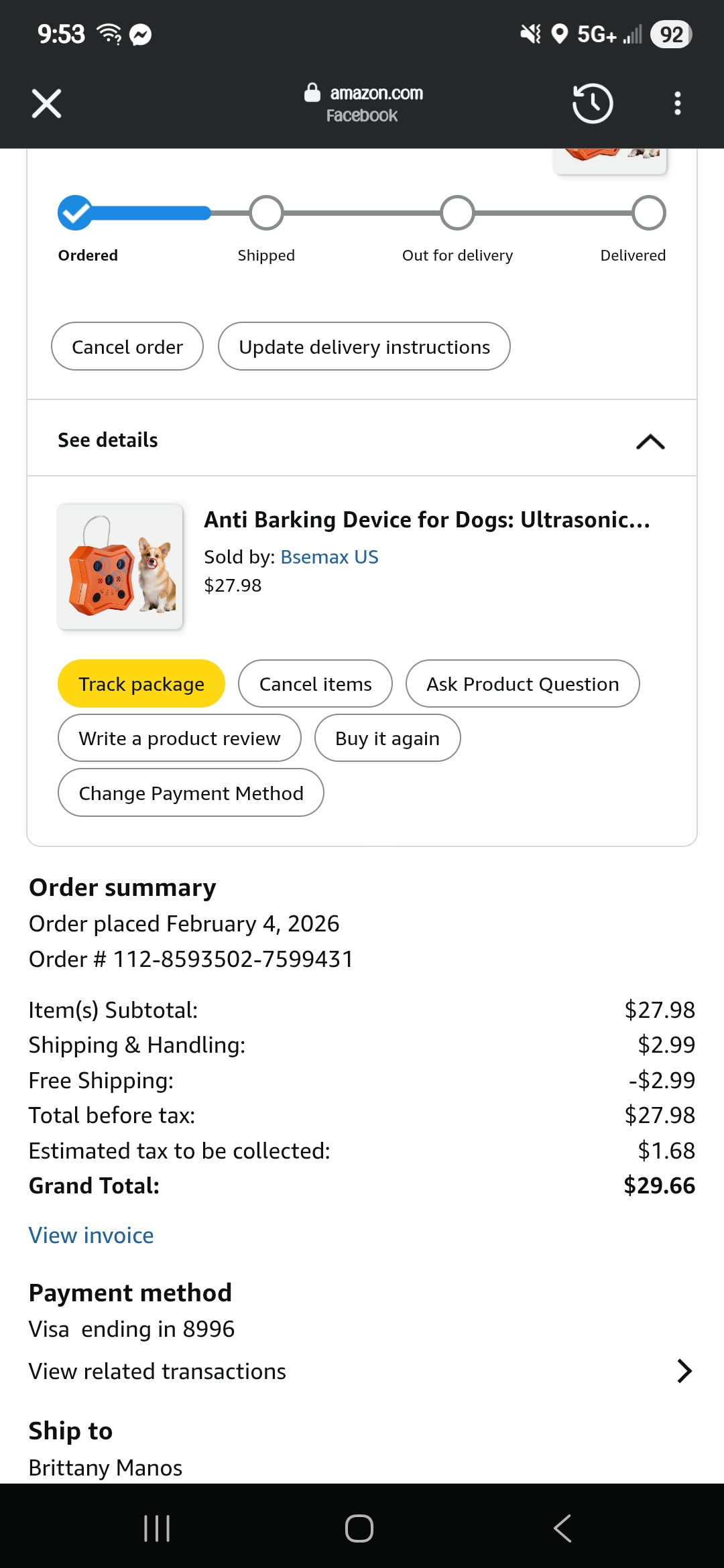The image size is (724, 1568).
Task: Tap the anti barking device thumbnail
Action: coord(121,566)
